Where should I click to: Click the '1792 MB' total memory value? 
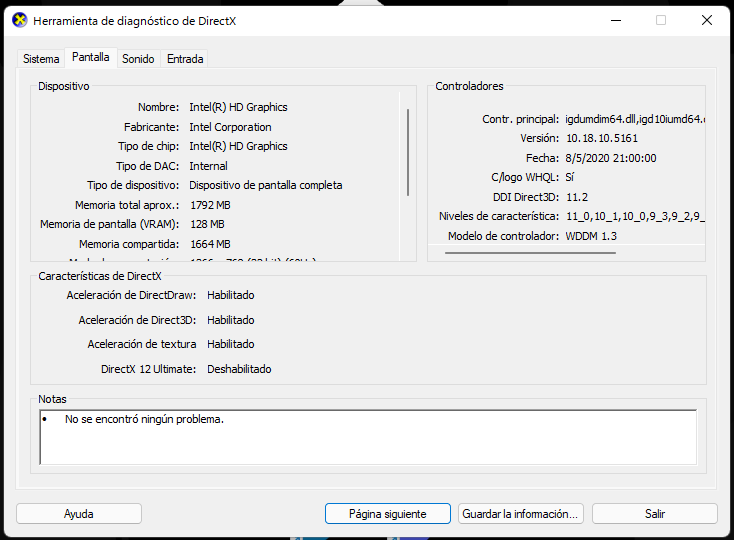(x=210, y=205)
